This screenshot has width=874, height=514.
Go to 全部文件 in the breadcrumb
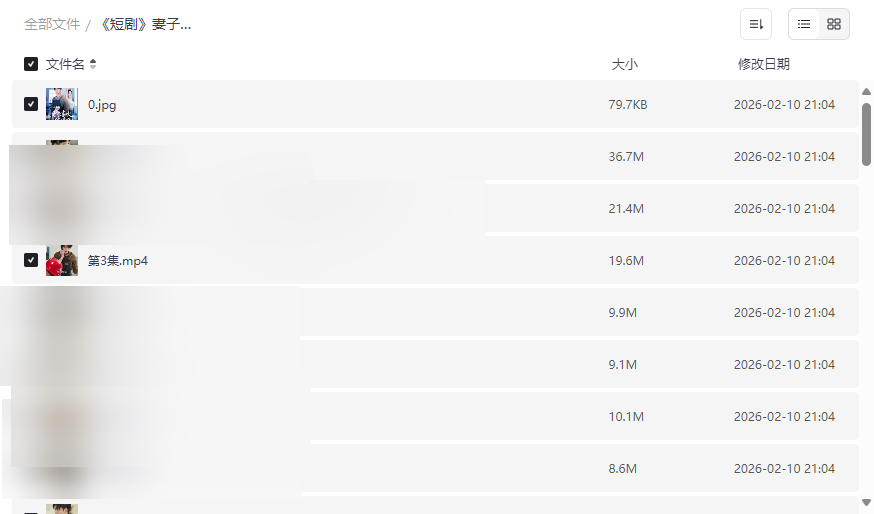tap(52, 24)
